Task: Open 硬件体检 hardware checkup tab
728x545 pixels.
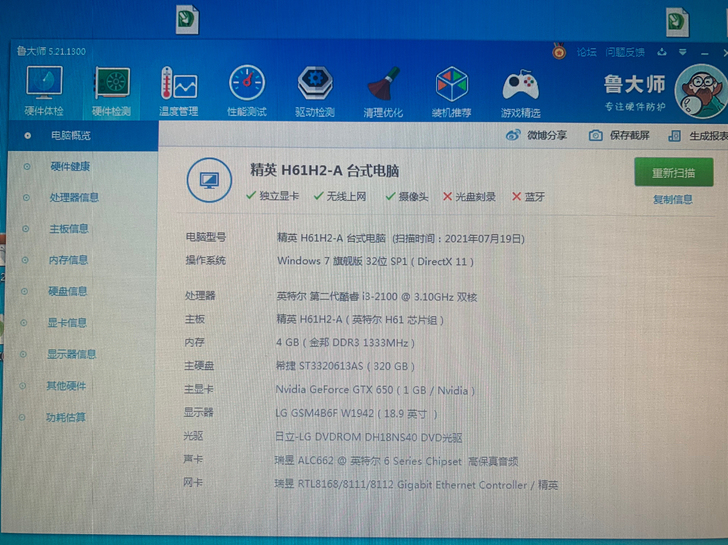Action: point(44,91)
